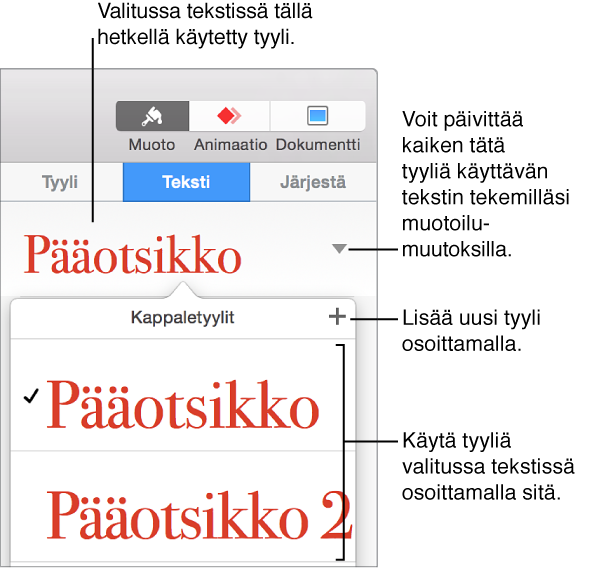
Task: Select the Teksti tab
Action: point(186,182)
